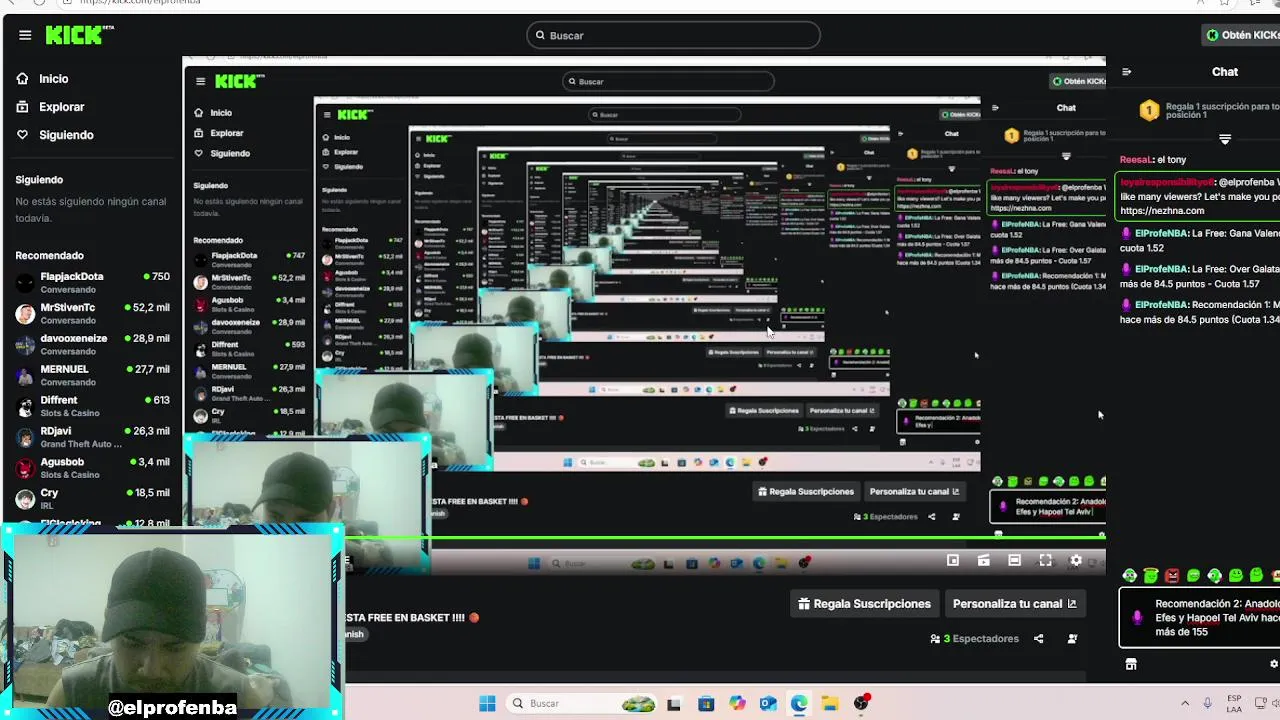Click Reesal username in the main chat
This screenshot has height=720, width=1280.
pos(1136,160)
